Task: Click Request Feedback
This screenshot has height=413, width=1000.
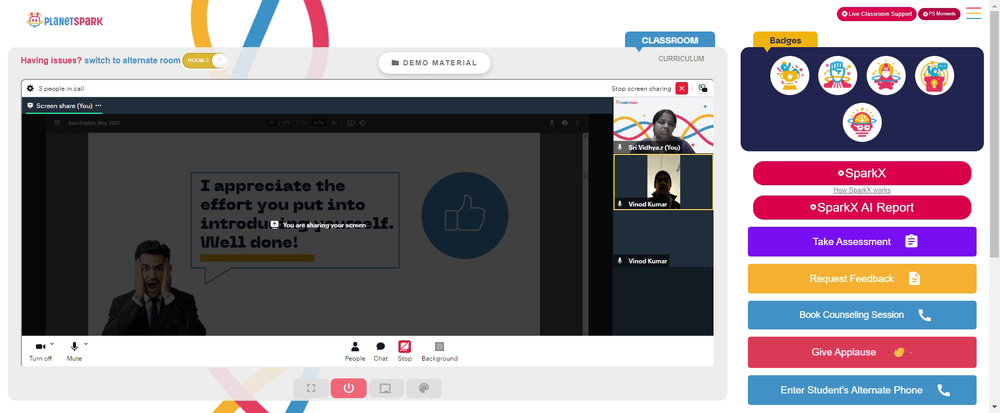Action: tap(862, 279)
